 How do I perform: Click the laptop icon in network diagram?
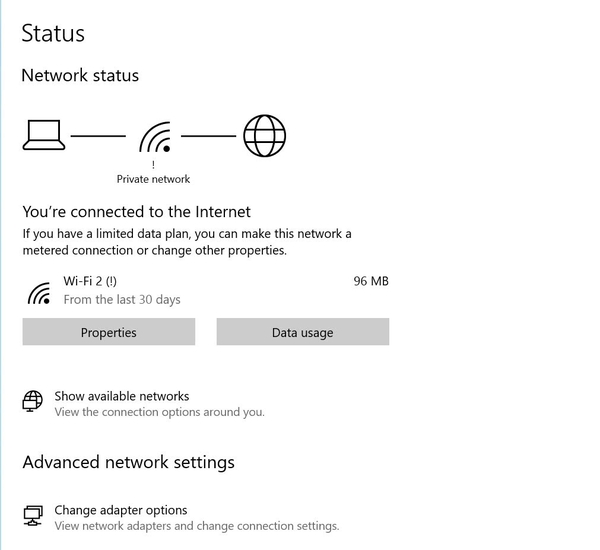tap(43, 135)
